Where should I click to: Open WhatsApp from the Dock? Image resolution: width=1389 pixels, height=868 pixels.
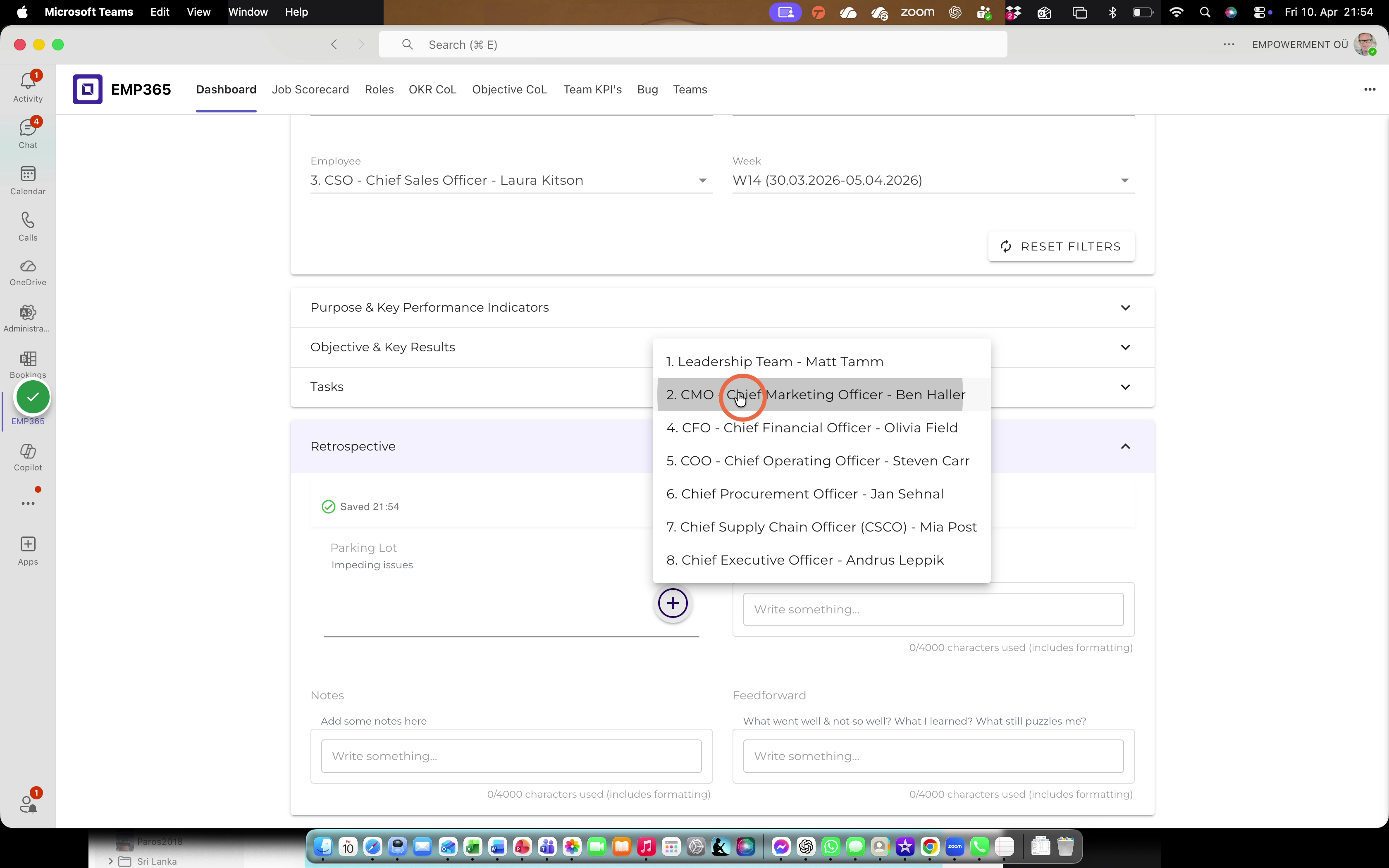click(831, 846)
